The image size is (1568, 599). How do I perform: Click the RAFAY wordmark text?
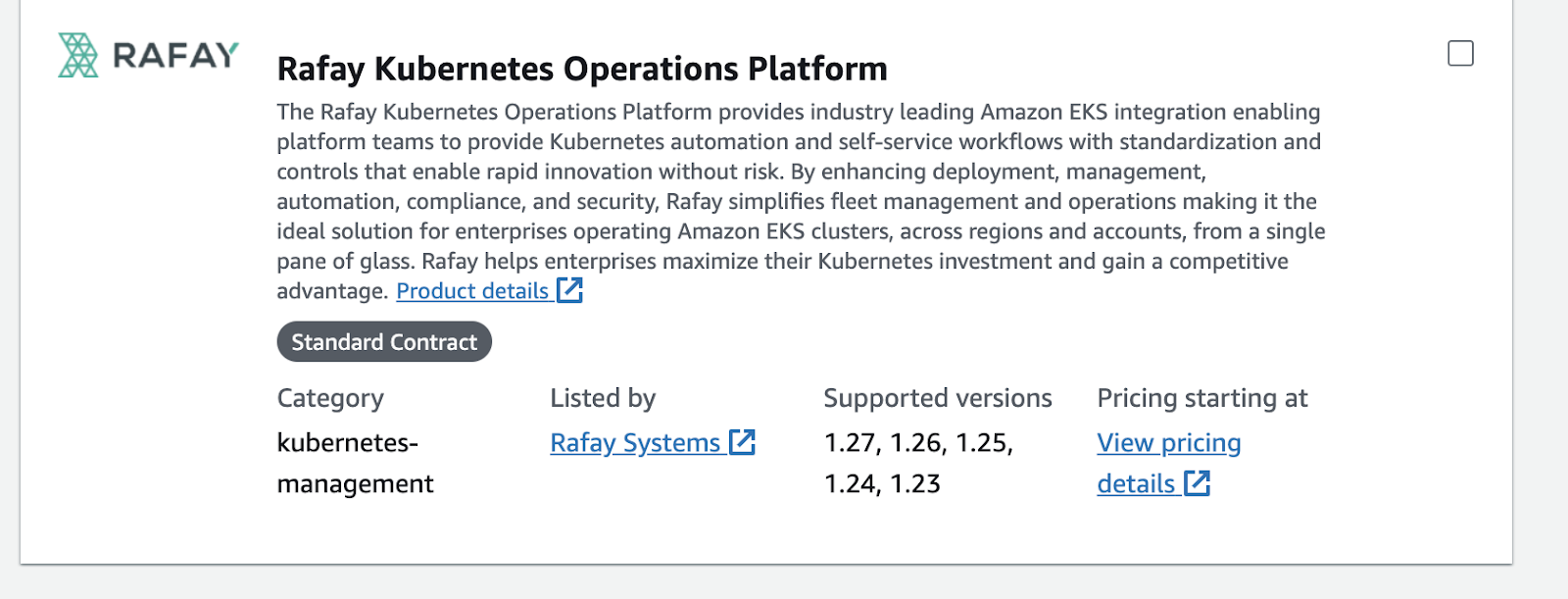[x=176, y=55]
